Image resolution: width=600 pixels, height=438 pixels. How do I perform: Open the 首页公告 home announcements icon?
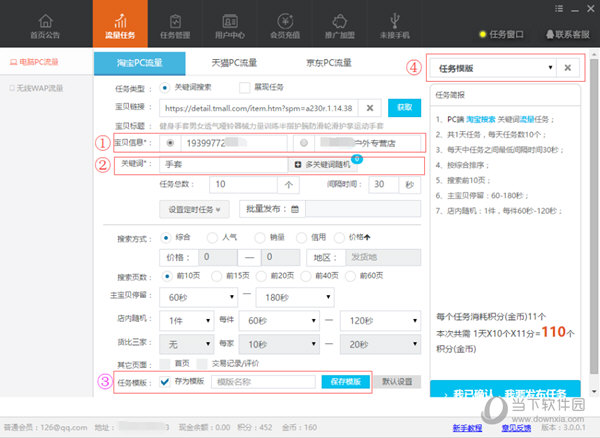point(44,22)
